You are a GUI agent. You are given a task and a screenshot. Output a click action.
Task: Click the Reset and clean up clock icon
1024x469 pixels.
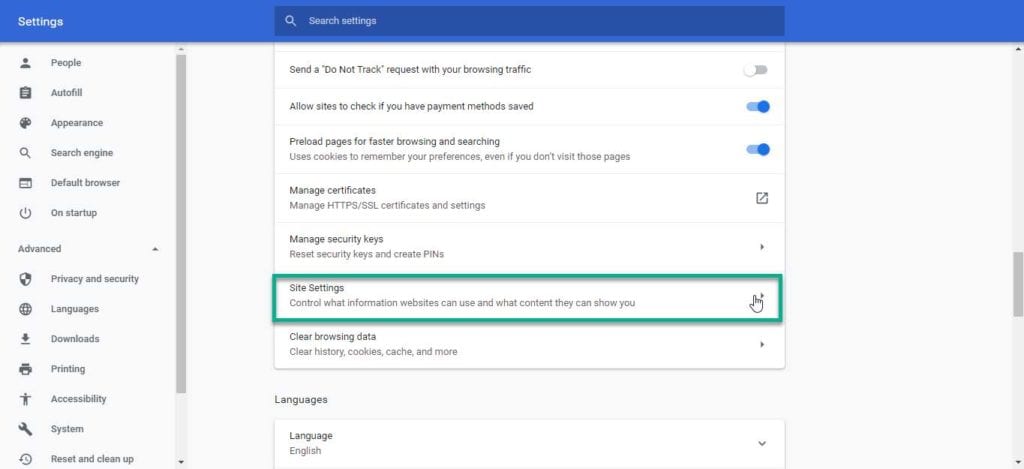point(25,459)
